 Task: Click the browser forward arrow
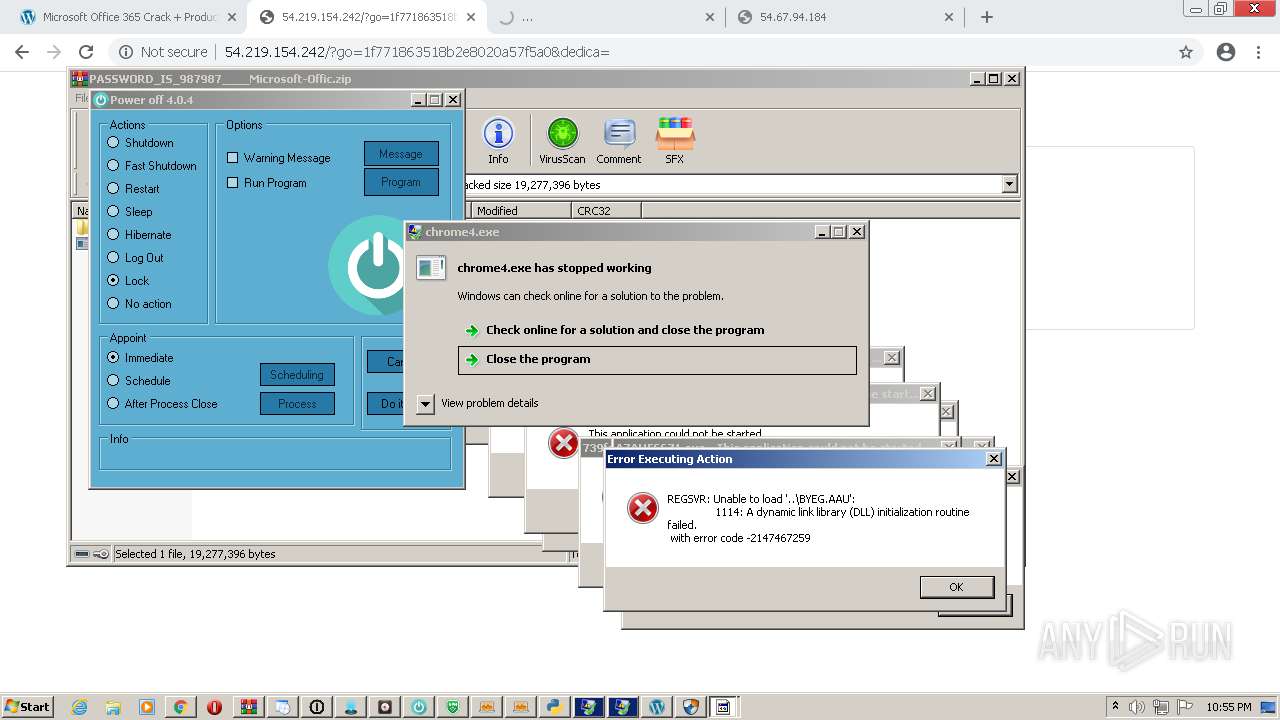pos(54,52)
